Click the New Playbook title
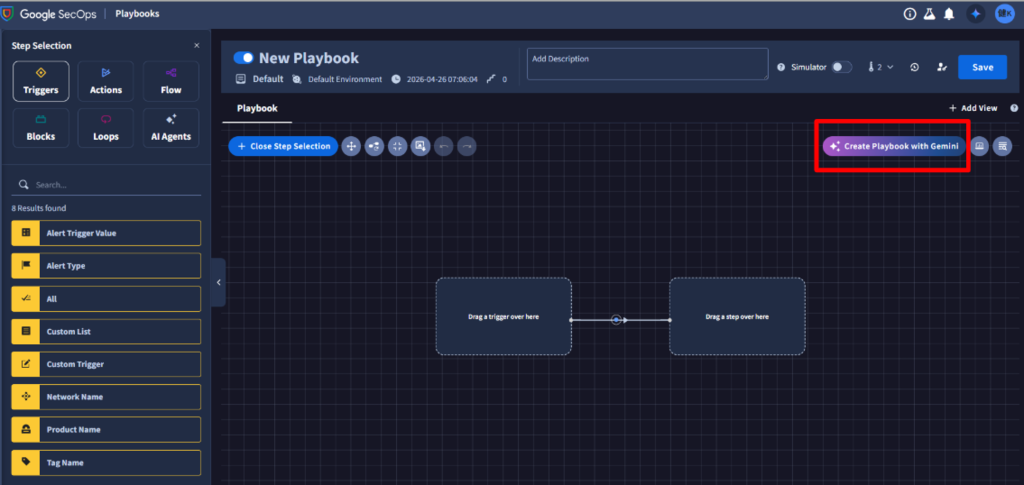The image size is (1024, 485). (309, 58)
